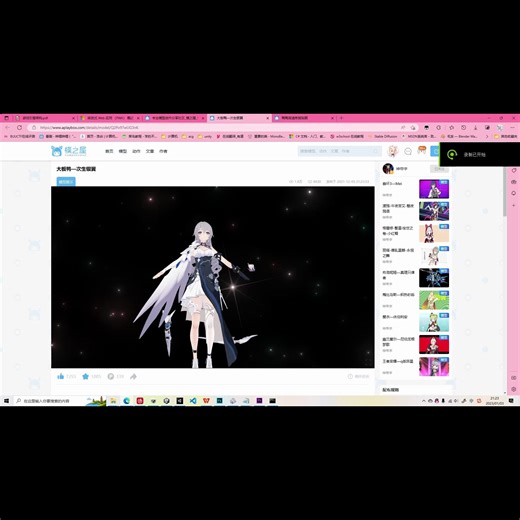Like the model with the thumbs-up icon

tap(61, 376)
